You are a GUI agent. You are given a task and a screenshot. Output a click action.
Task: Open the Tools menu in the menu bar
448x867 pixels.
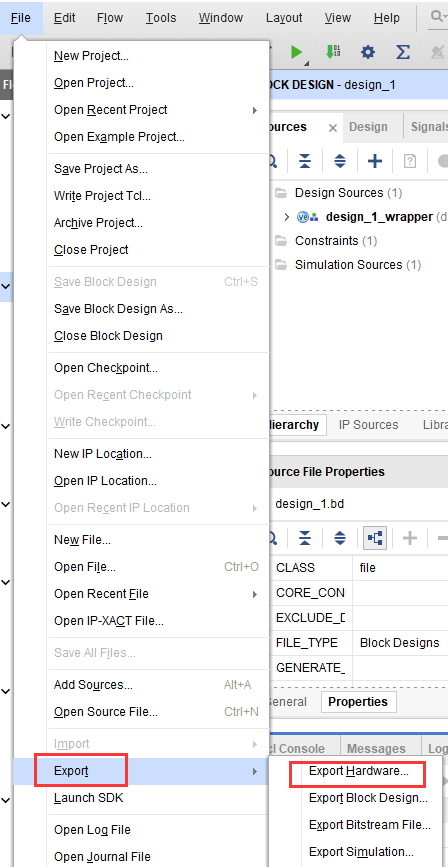pos(161,18)
